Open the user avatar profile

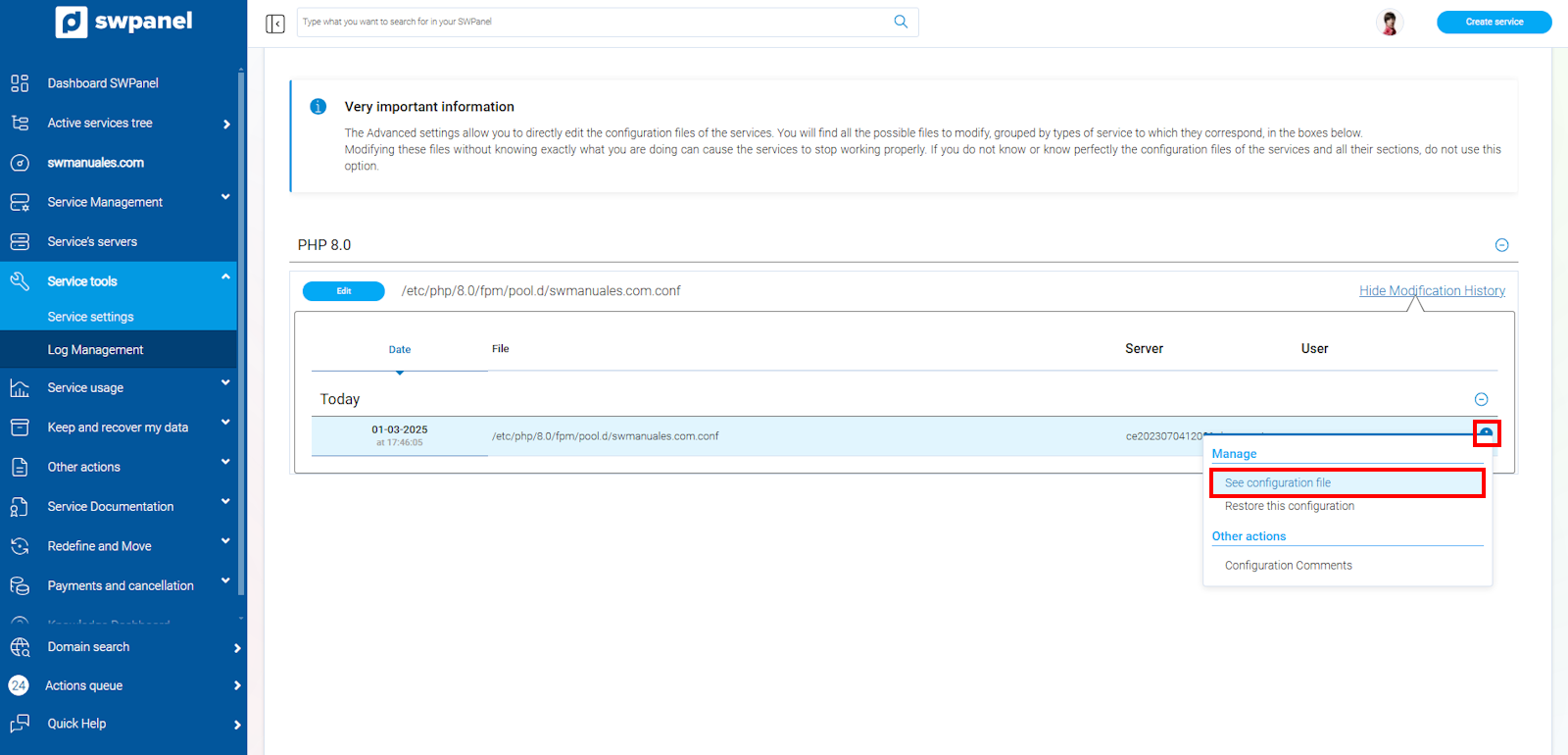[x=1389, y=22]
